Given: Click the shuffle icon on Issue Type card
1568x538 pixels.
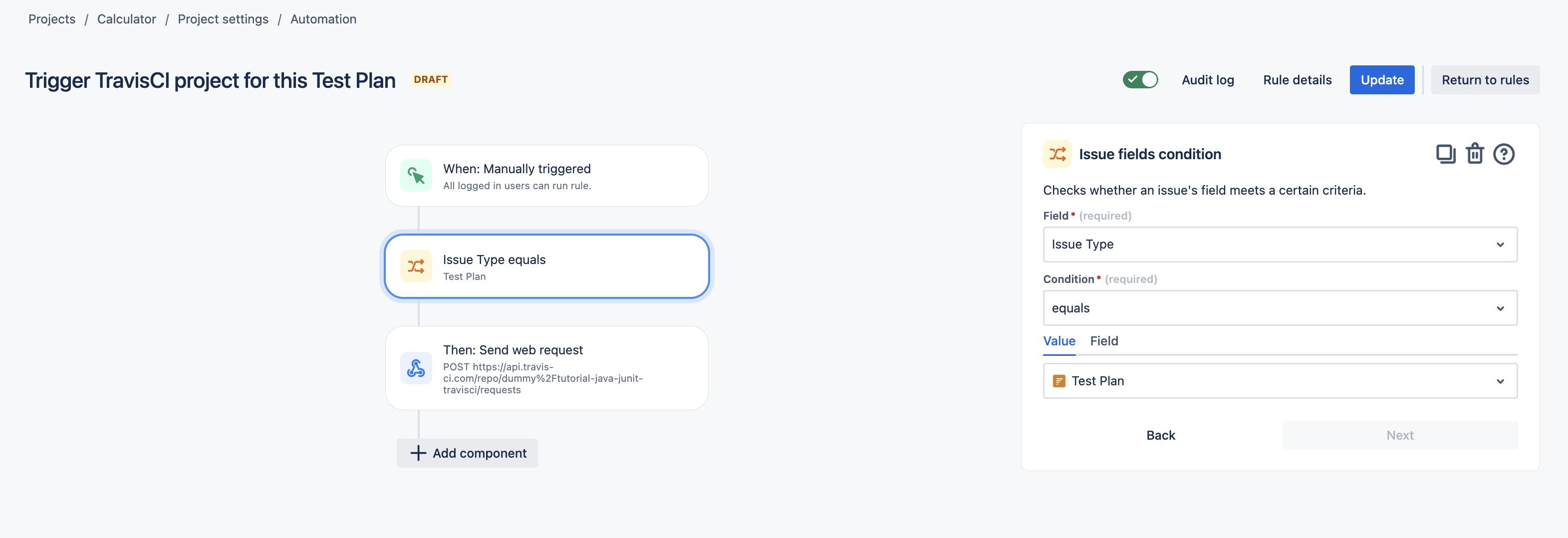Looking at the screenshot, I should tap(416, 266).
